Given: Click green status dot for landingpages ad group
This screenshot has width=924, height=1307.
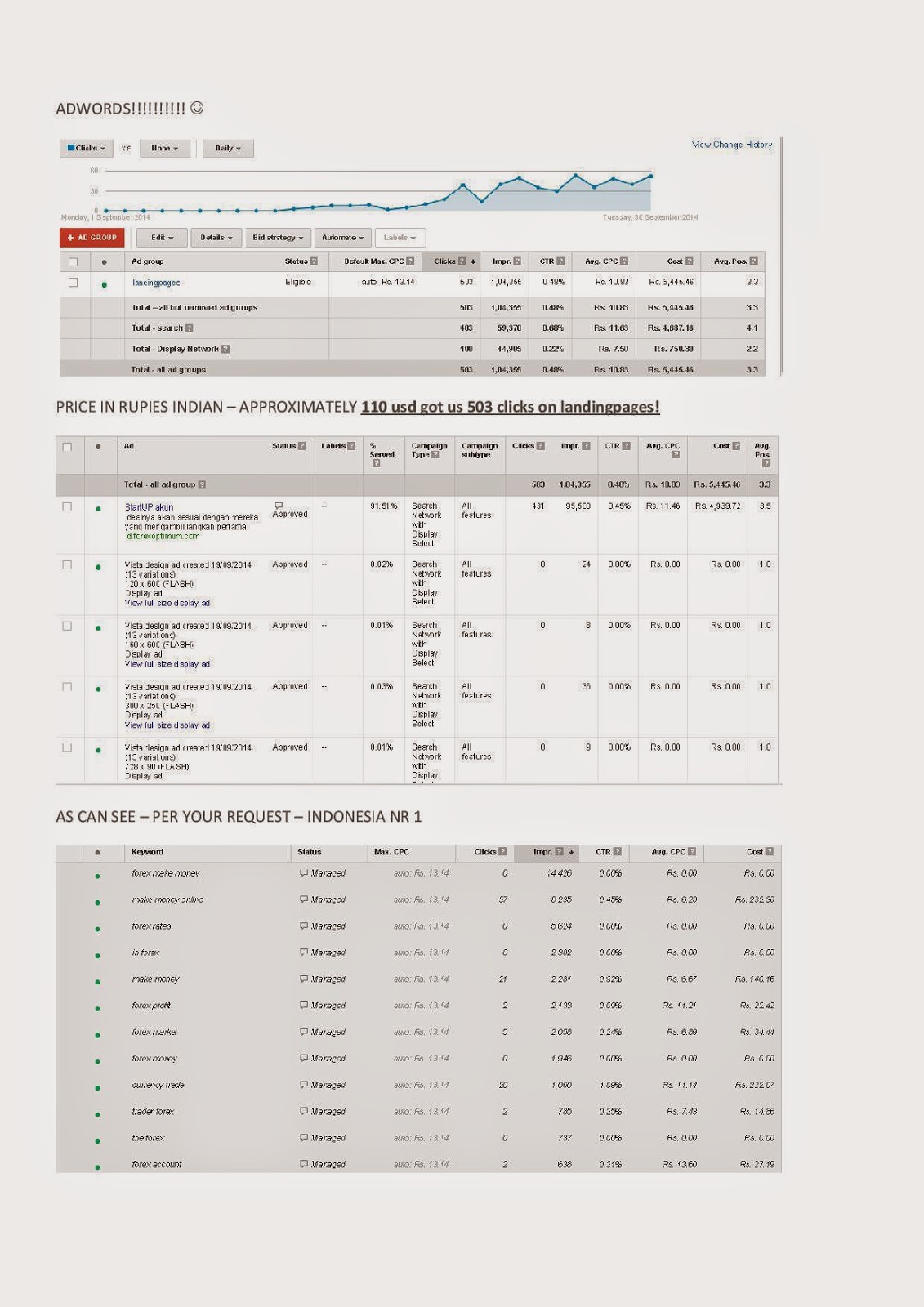Looking at the screenshot, I should 104,284.
